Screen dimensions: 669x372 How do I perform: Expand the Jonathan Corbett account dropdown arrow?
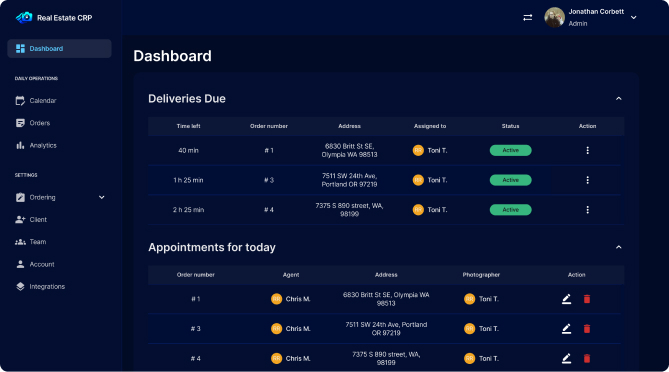pyautogui.click(x=634, y=17)
